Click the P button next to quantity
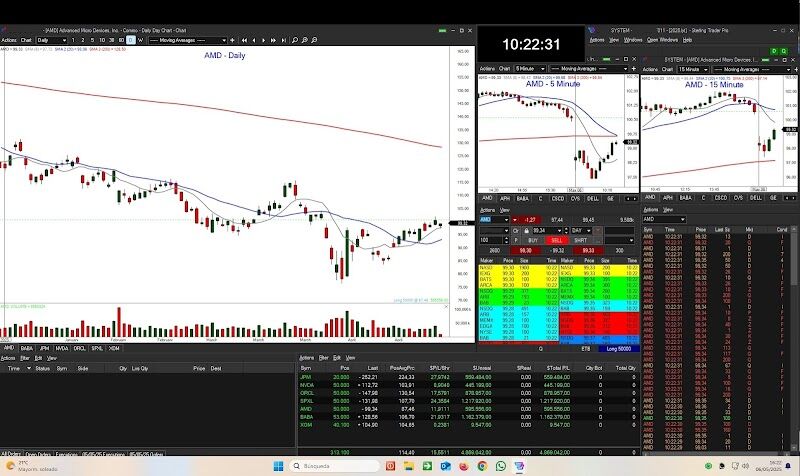Screen dimensions: 800x476 (x=516, y=240)
